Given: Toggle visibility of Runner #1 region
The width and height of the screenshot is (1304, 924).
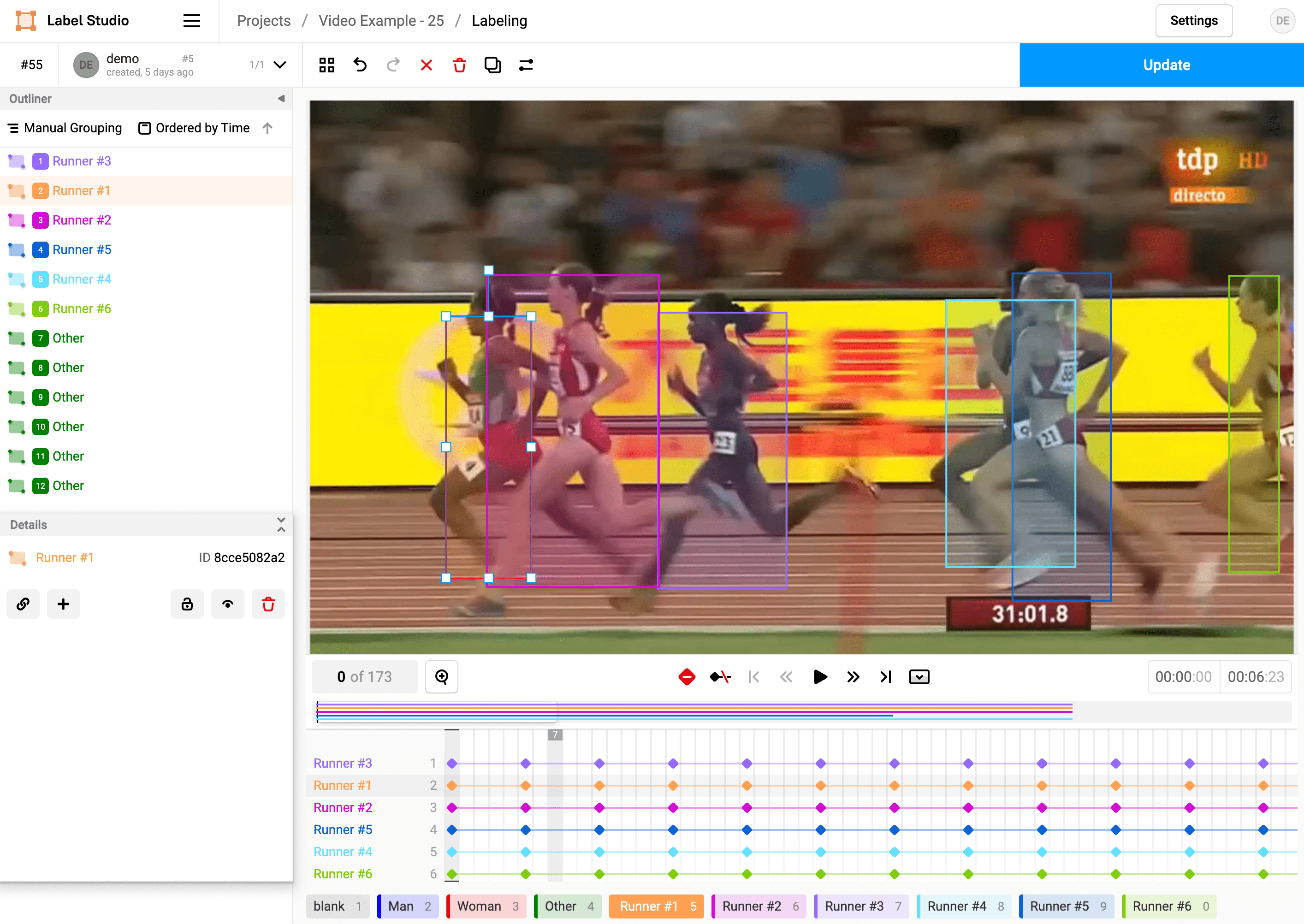Looking at the screenshot, I should coord(228,604).
